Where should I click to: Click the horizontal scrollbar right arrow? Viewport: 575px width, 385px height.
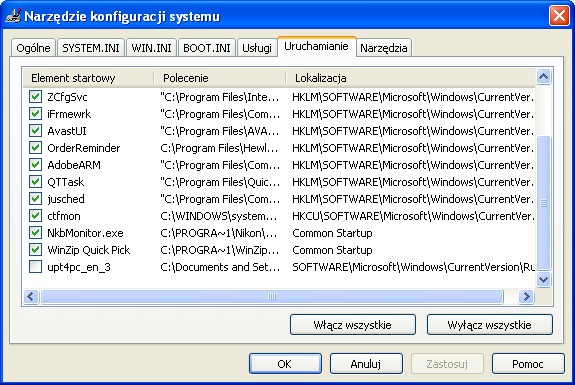tap(527, 296)
